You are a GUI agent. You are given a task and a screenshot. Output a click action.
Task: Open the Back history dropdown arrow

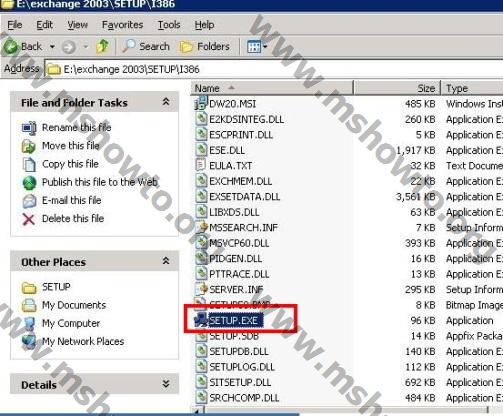52,46
